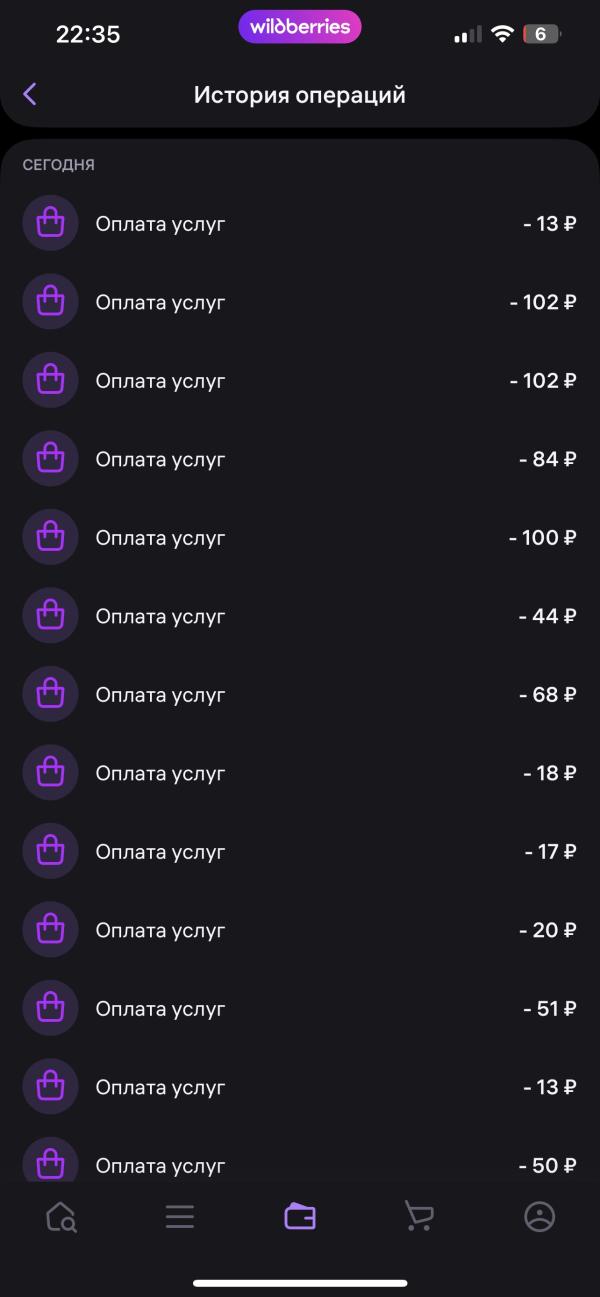Tap the battery indicator in the status bar
600x1297 pixels.
click(x=541, y=34)
